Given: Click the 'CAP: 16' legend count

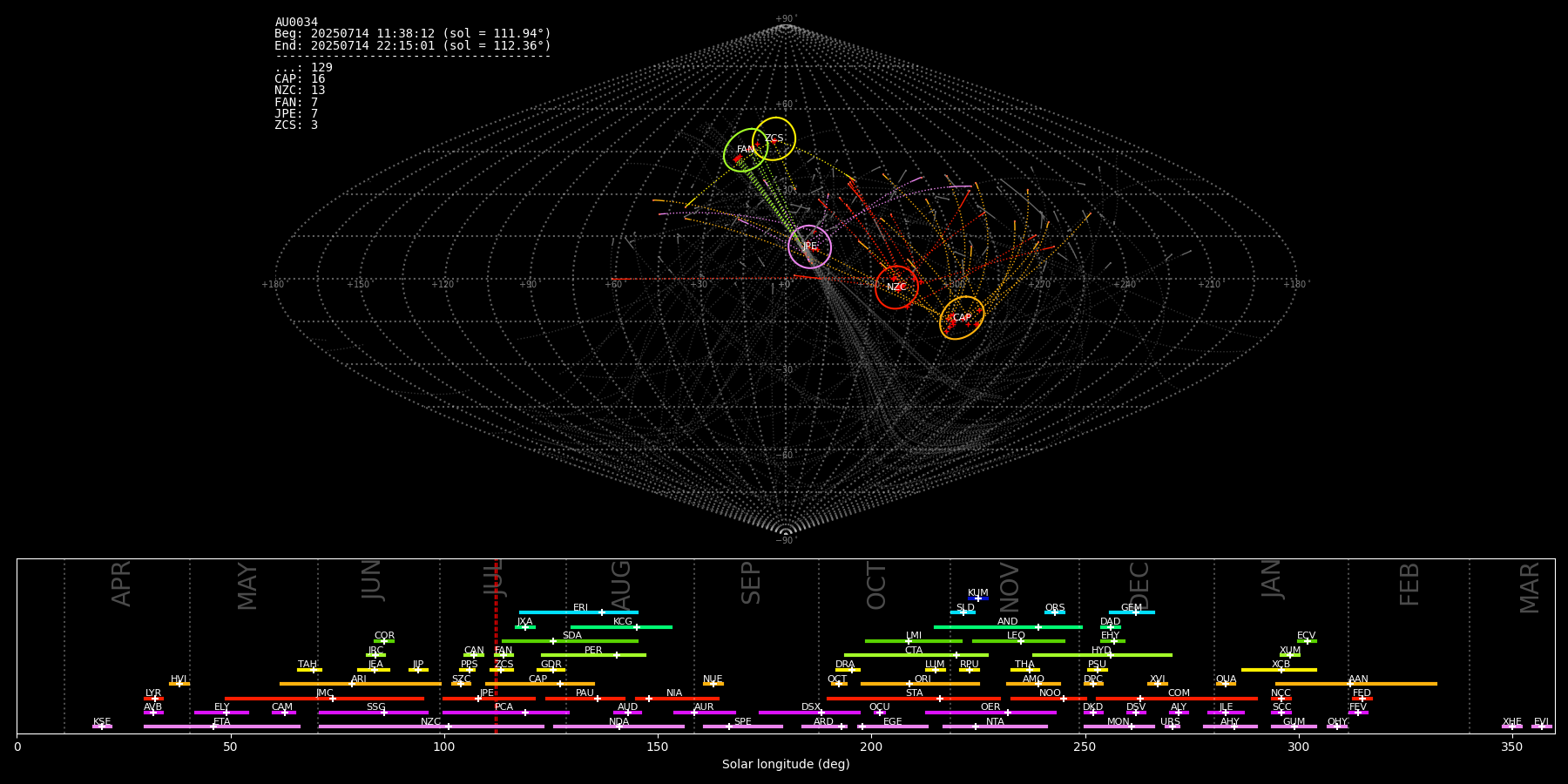Looking at the screenshot, I should (300, 79).
